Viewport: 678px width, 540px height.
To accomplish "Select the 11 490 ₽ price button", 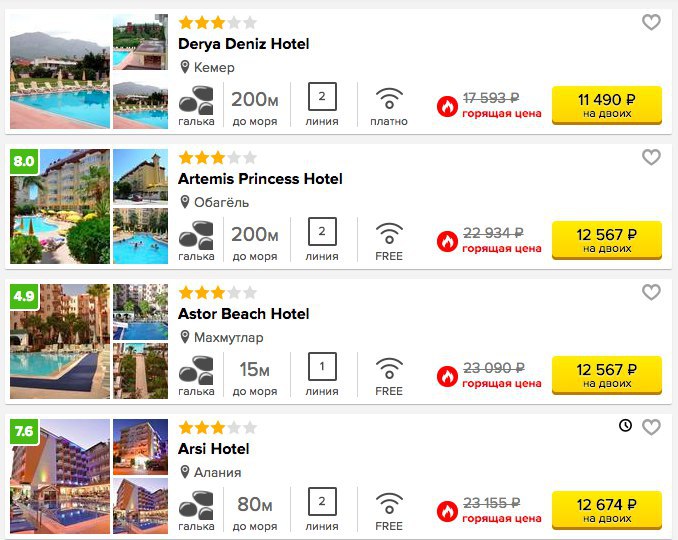I will (x=607, y=105).
